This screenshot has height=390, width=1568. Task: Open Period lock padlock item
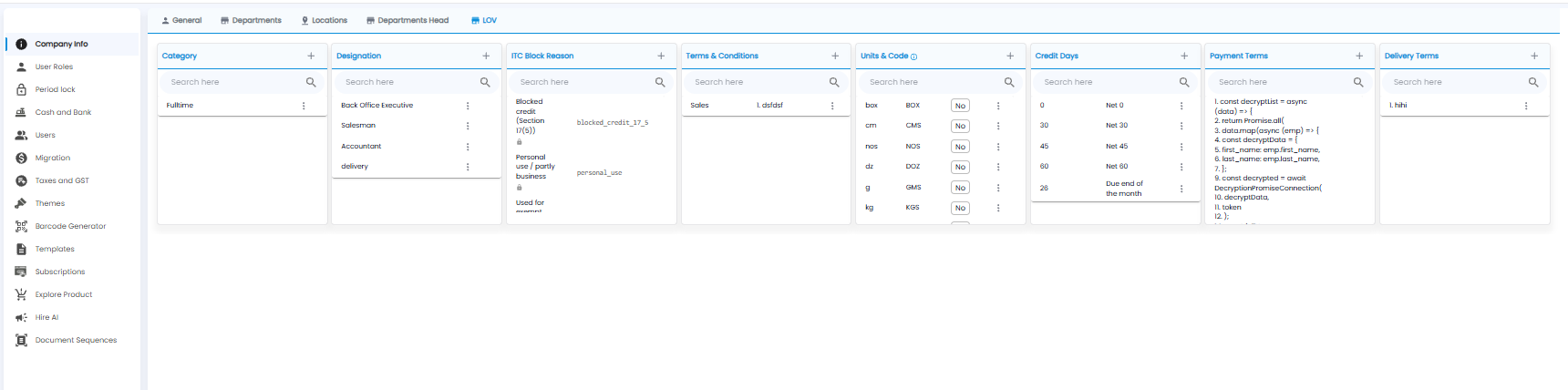[x=55, y=89]
